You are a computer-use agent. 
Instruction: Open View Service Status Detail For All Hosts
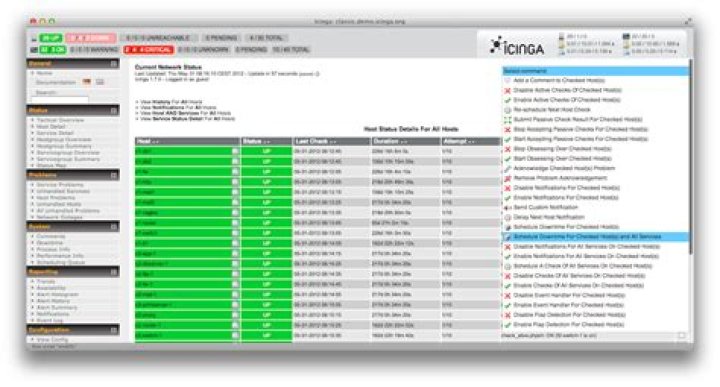tap(187, 119)
